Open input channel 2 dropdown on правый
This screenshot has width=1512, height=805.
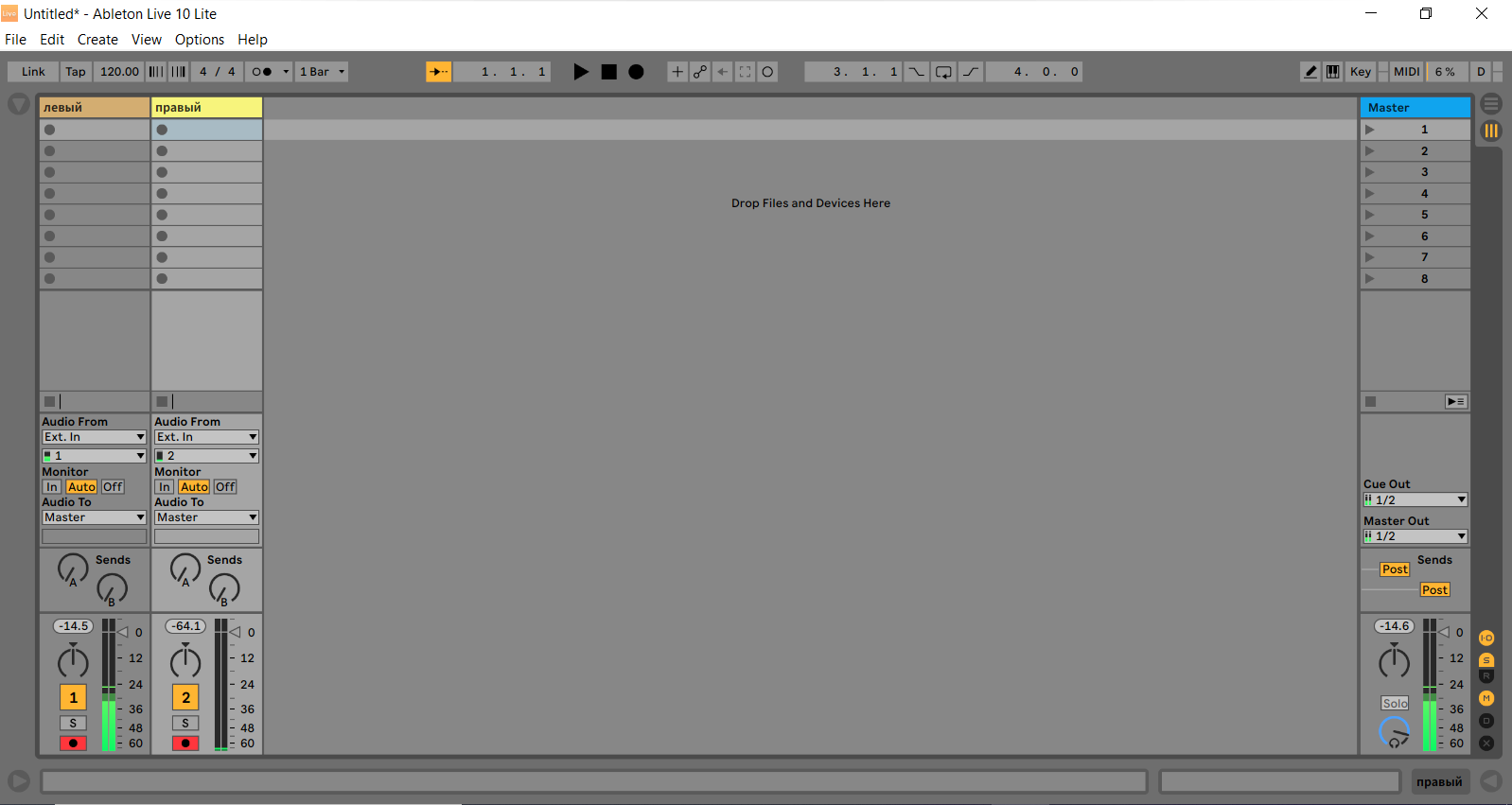(206, 456)
